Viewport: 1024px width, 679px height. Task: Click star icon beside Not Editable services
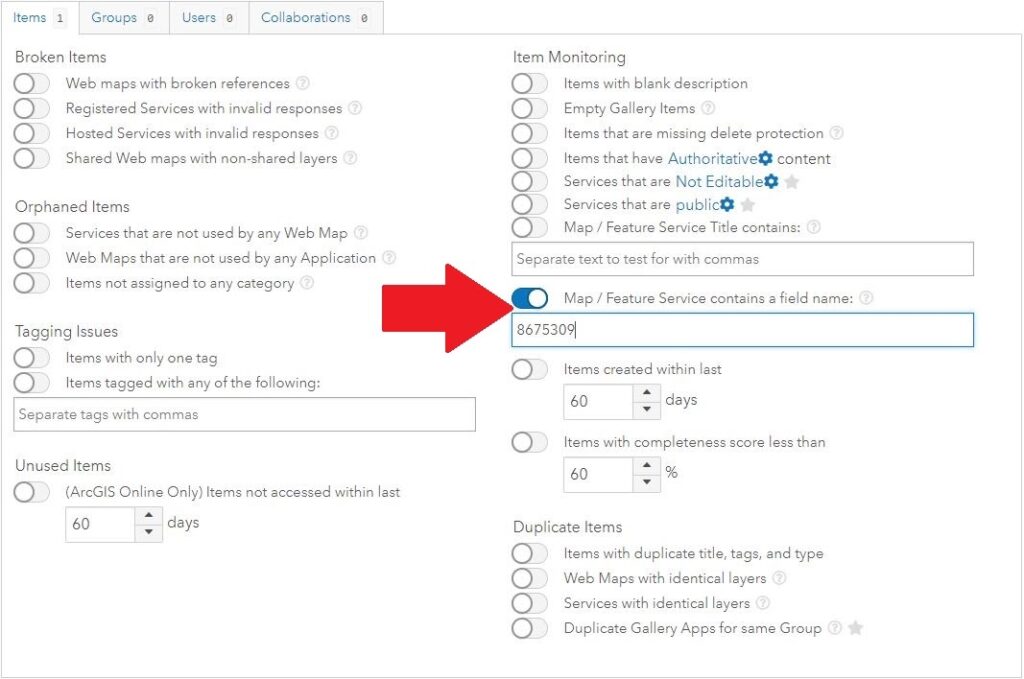[792, 182]
